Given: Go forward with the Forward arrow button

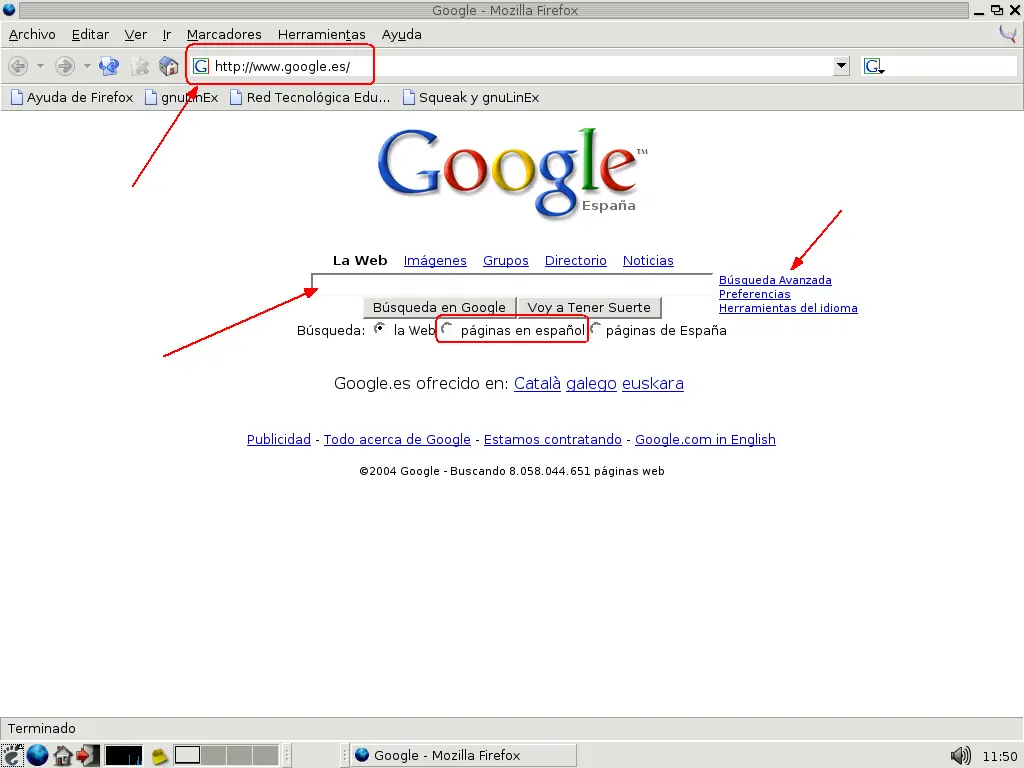Looking at the screenshot, I should tap(65, 66).
